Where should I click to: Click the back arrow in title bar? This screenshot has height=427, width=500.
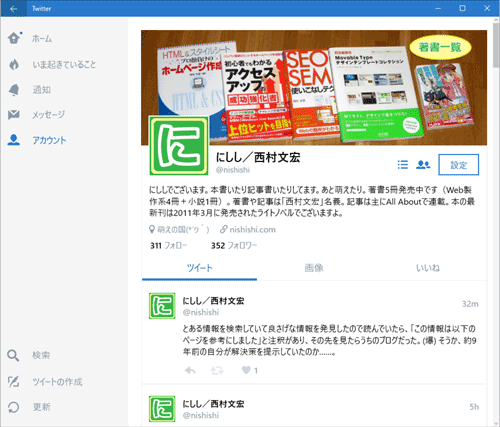pos(13,9)
